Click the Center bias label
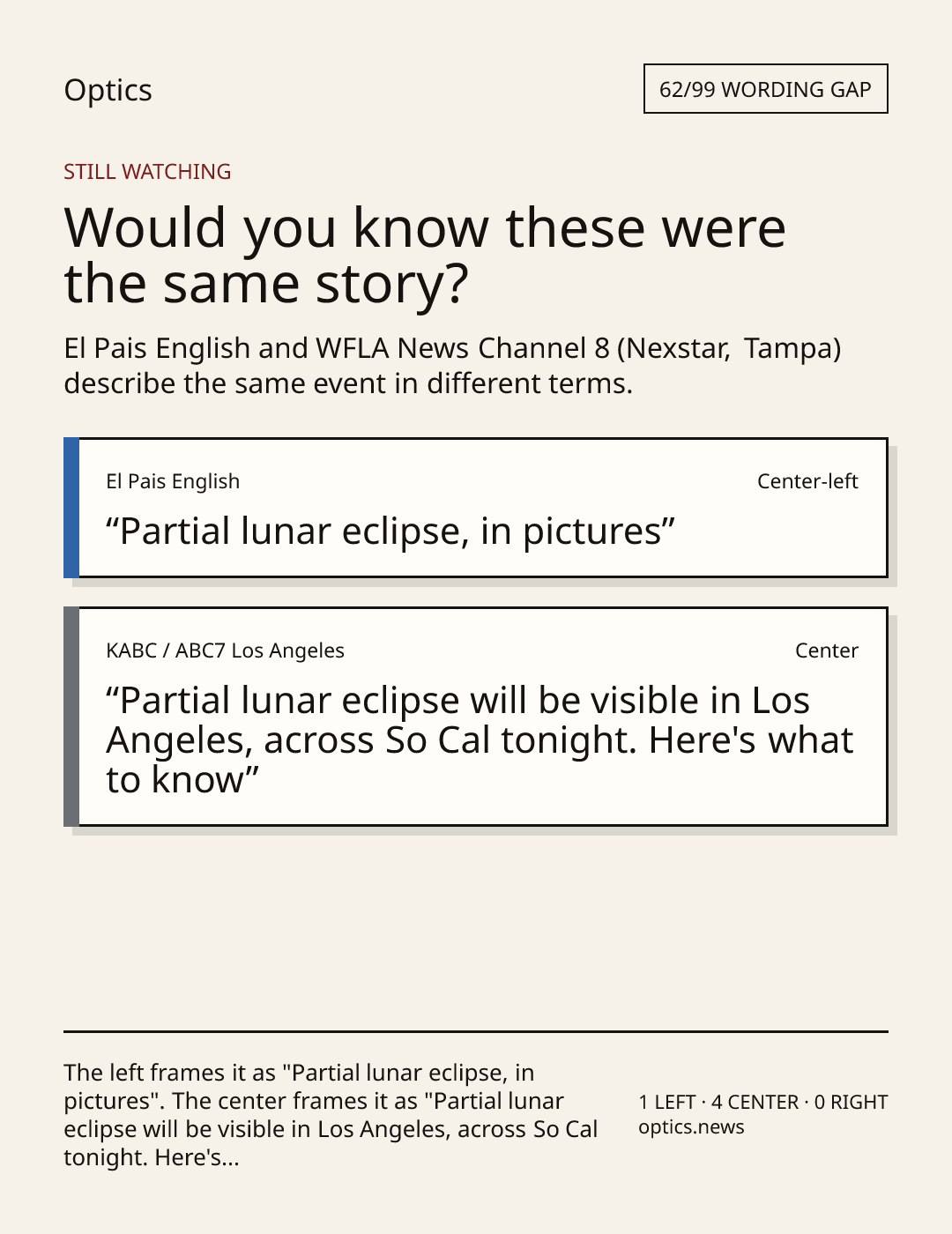Image resolution: width=952 pixels, height=1234 pixels. (x=827, y=650)
